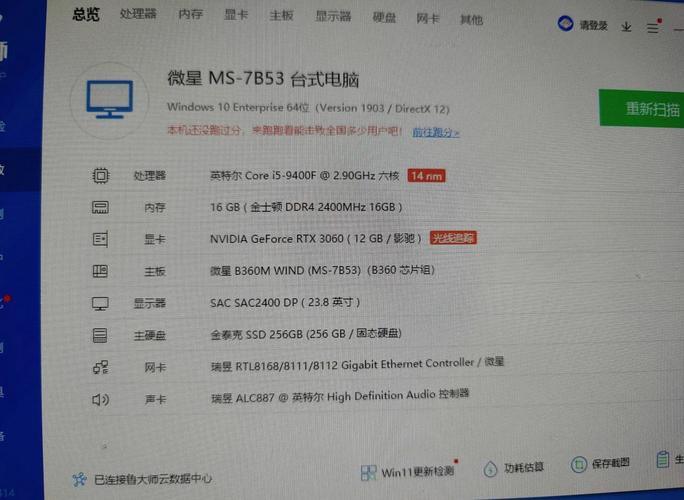The width and height of the screenshot is (684, 500).
Task: Click the 已连接鲁大师云数据中心 status
Action: (x=153, y=479)
